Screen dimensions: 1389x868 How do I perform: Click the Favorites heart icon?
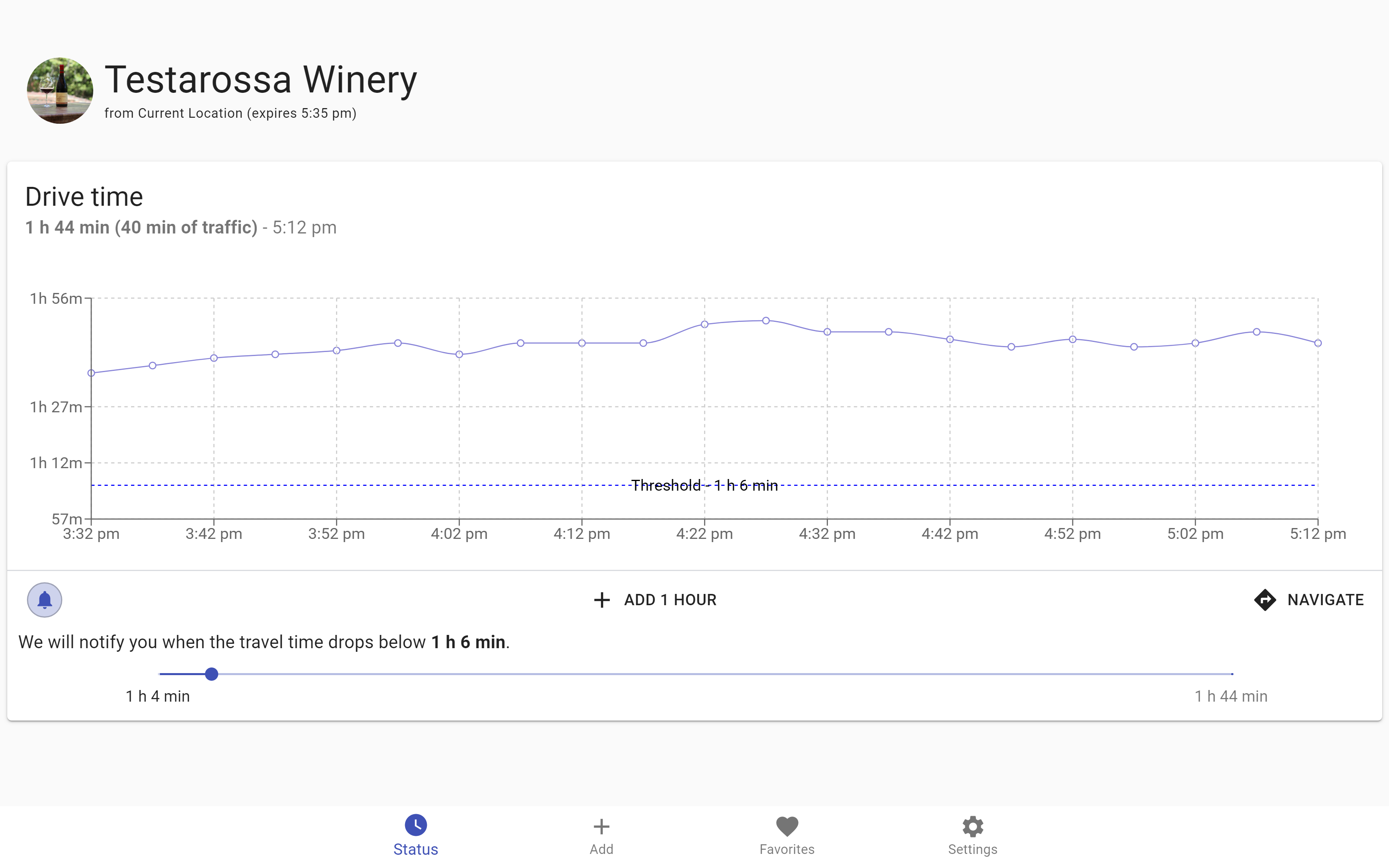(x=787, y=827)
